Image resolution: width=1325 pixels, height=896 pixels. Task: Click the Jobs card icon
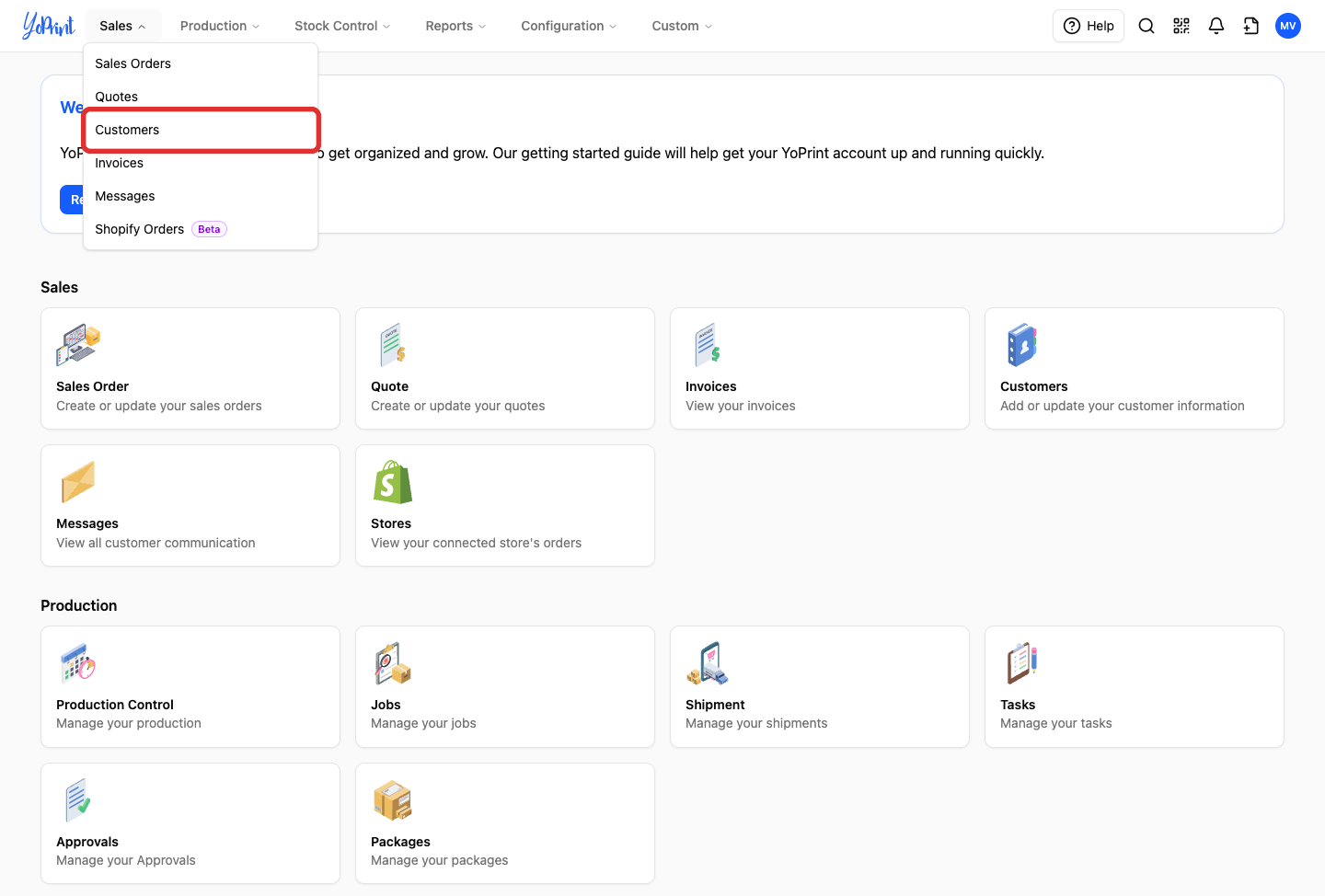pyautogui.click(x=393, y=663)
